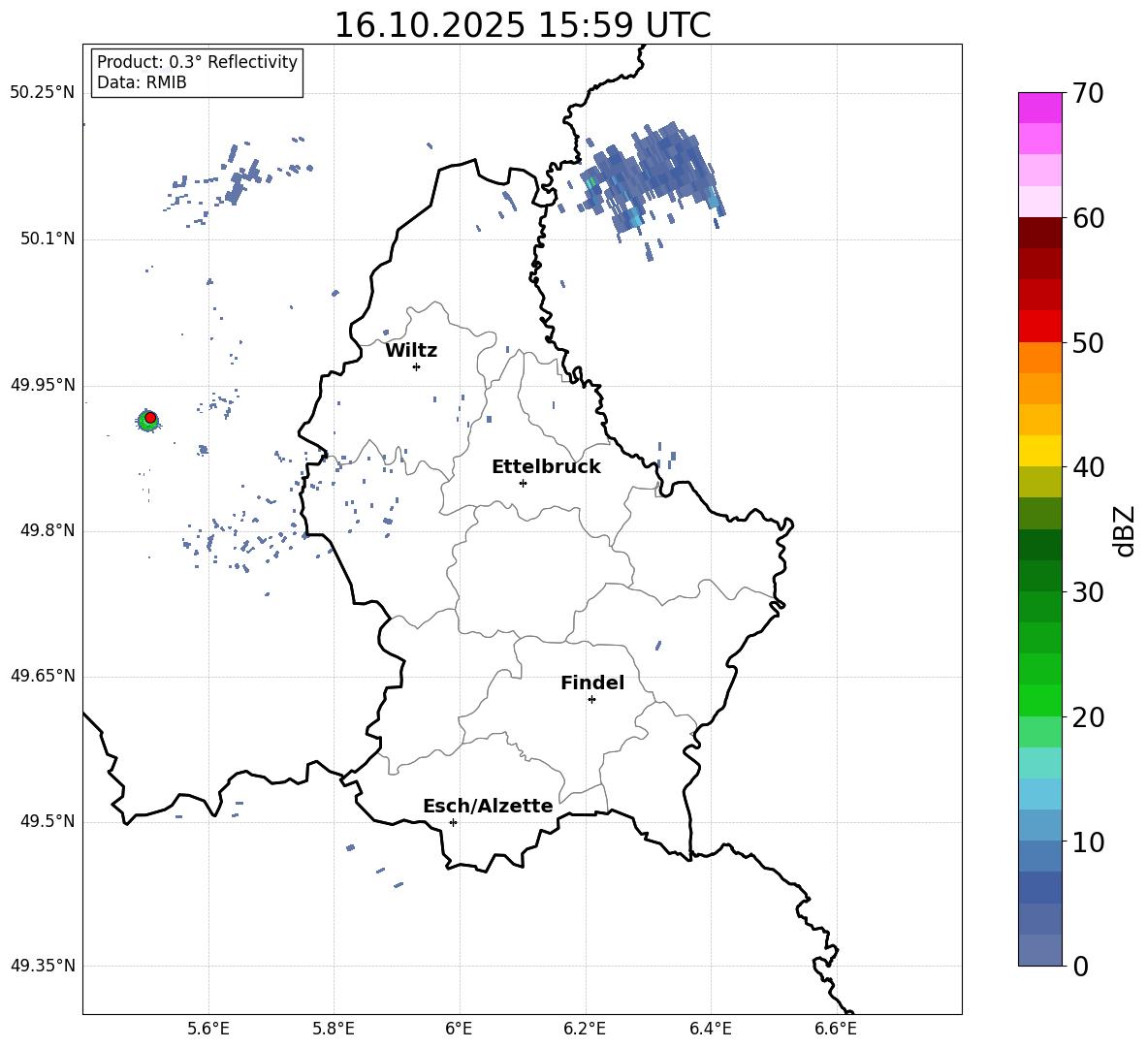
Task: Click the 49.8°N latitude label
Action: (x=47, y=530)
